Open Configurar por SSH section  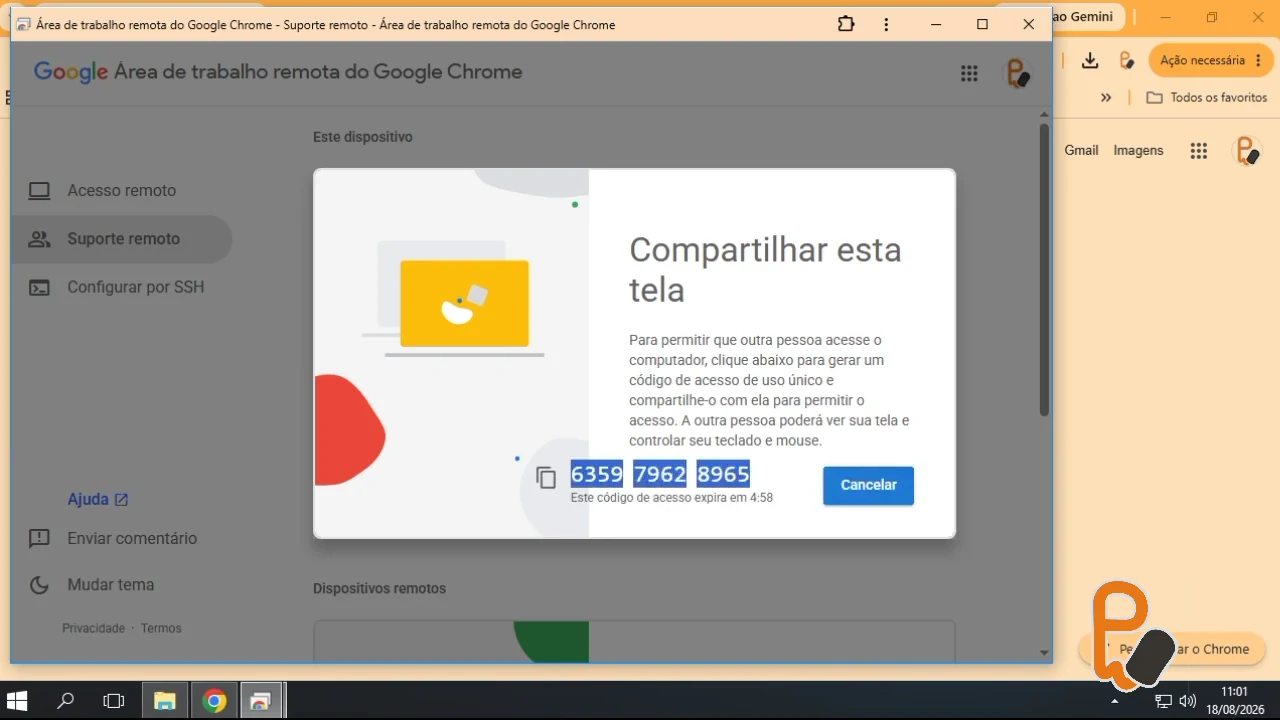[121, 287]
